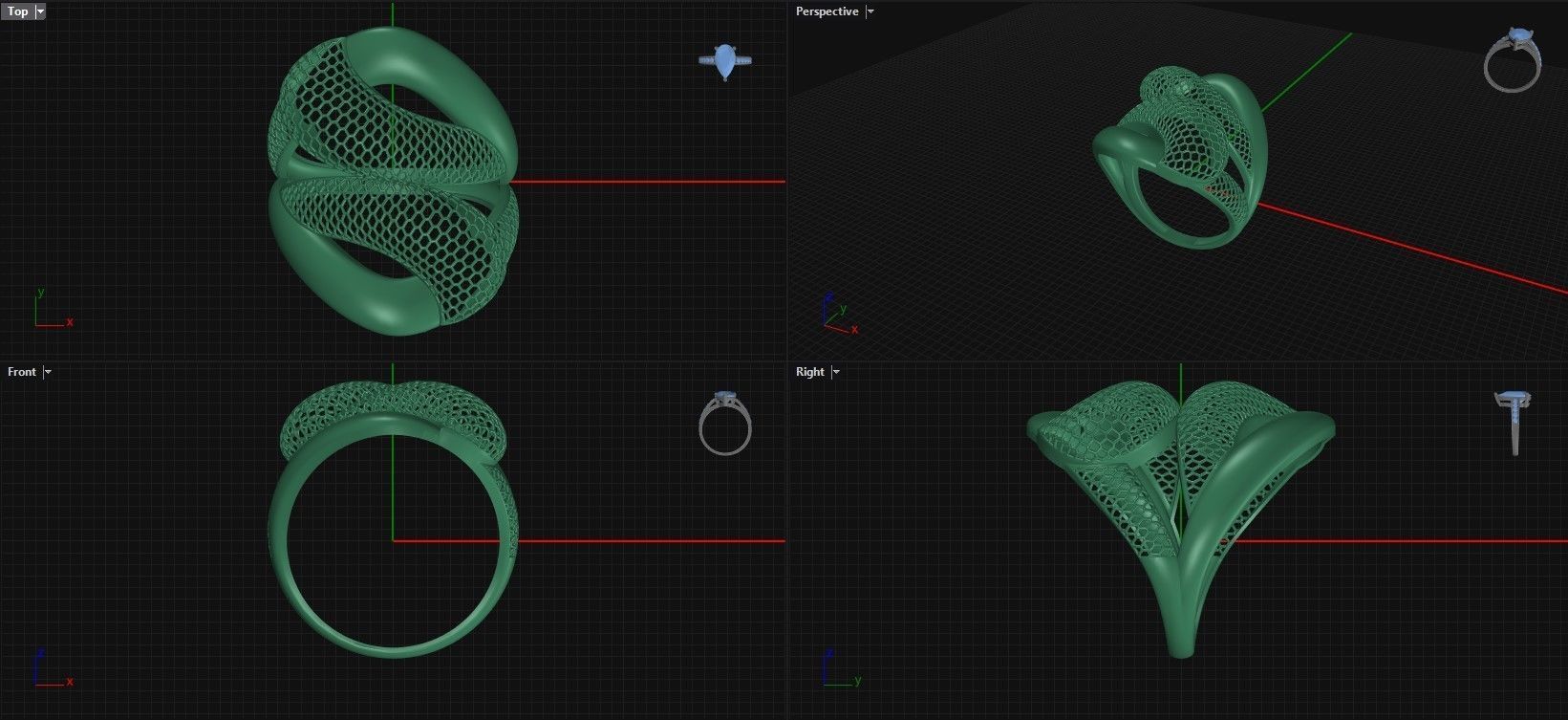Click the Perspective viewport title label

click(x=827, y=11)
